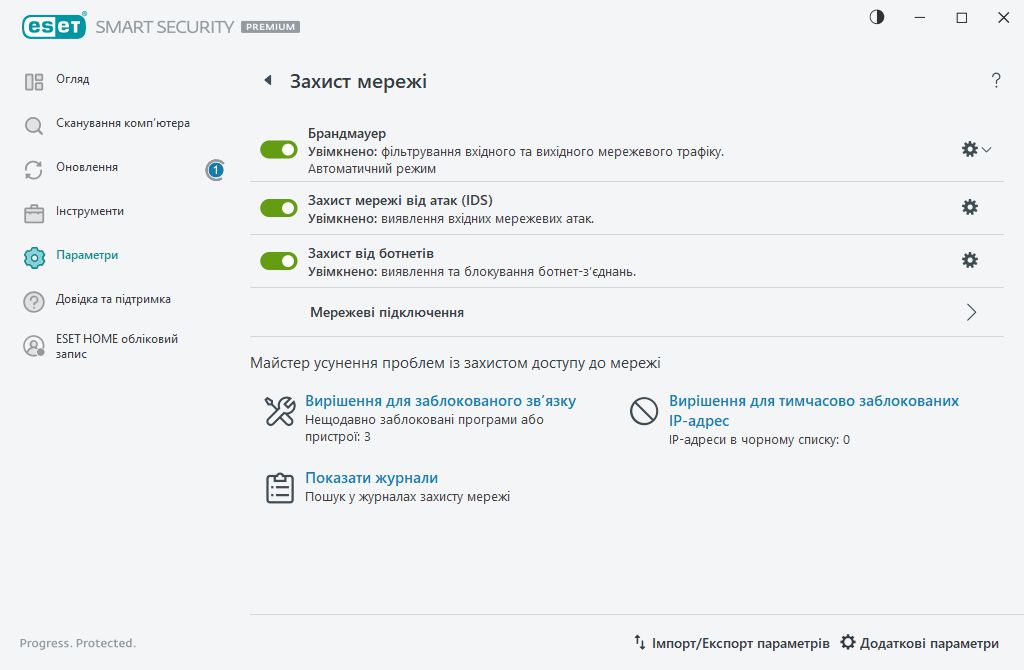Click the blocked IP addresses prohibition icon
1024x670 pixels.
pyautogui.click(x=643, y=411)
